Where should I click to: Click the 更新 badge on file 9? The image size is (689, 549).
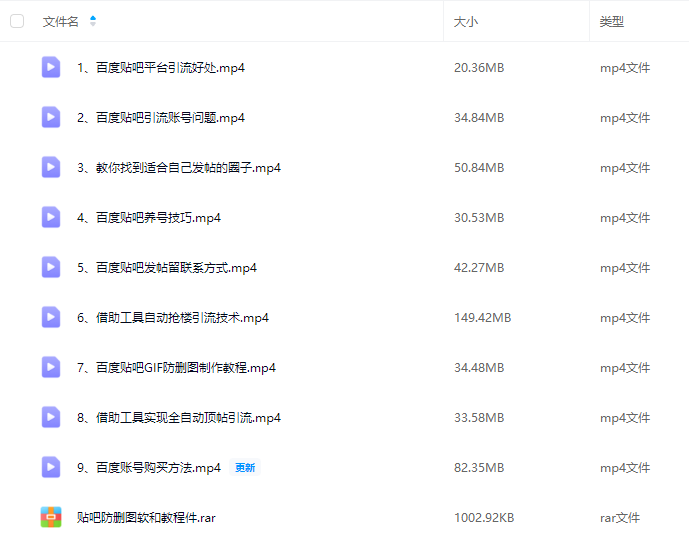coord(245,468)
